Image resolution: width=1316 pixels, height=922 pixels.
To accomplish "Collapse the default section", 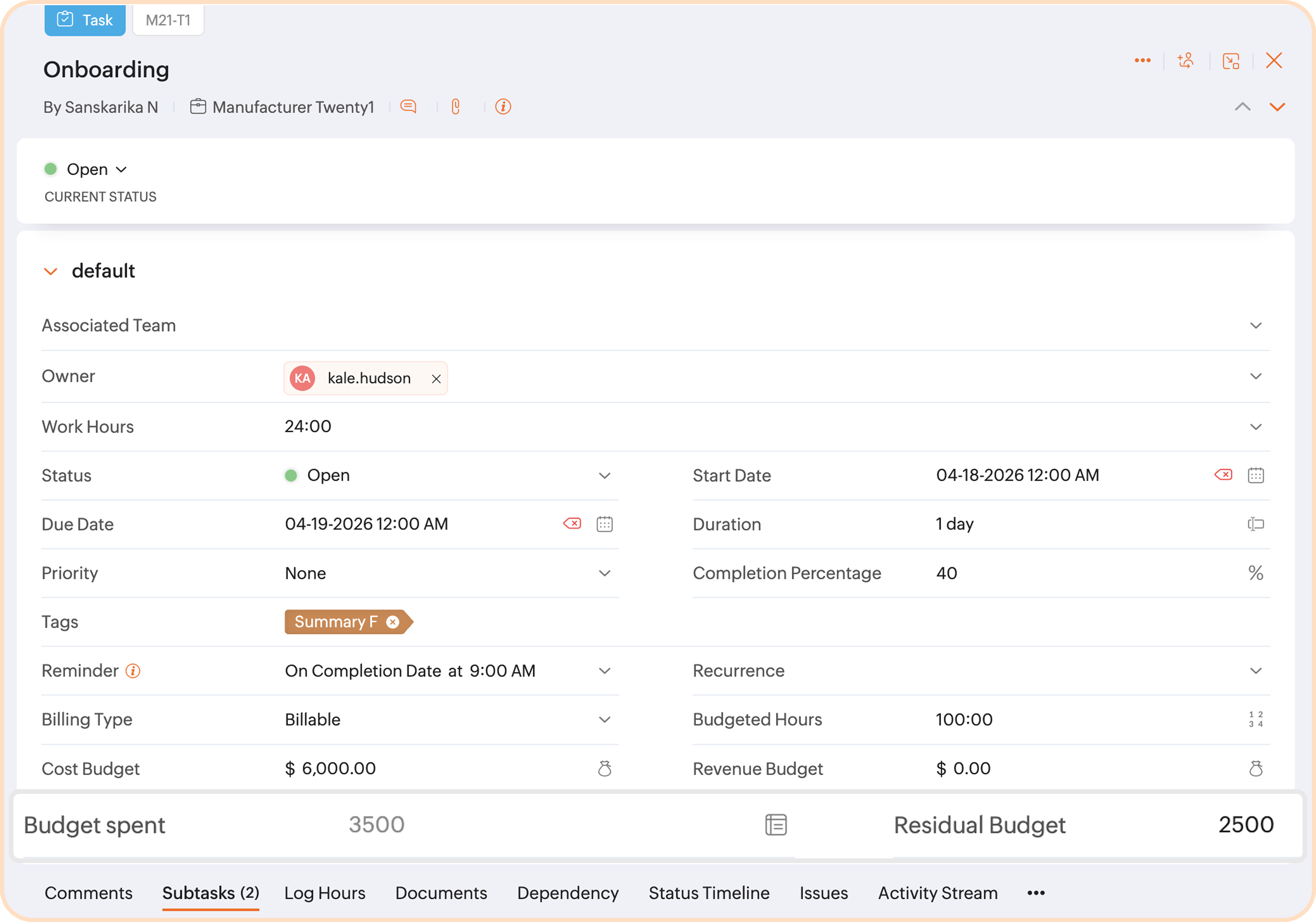I will pos(51,271).
